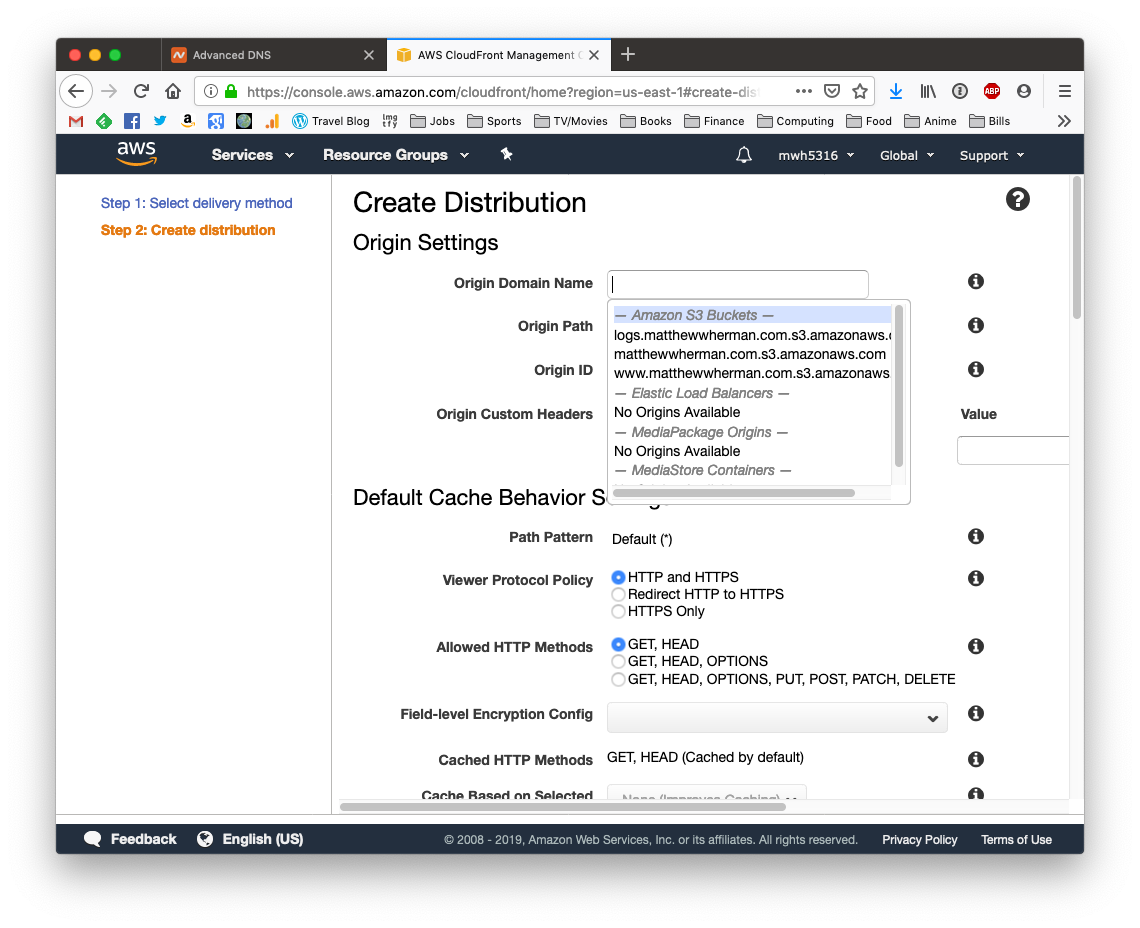
Task: Expand the Services menu
Action: pyautogui.click(x=252, y=155)
